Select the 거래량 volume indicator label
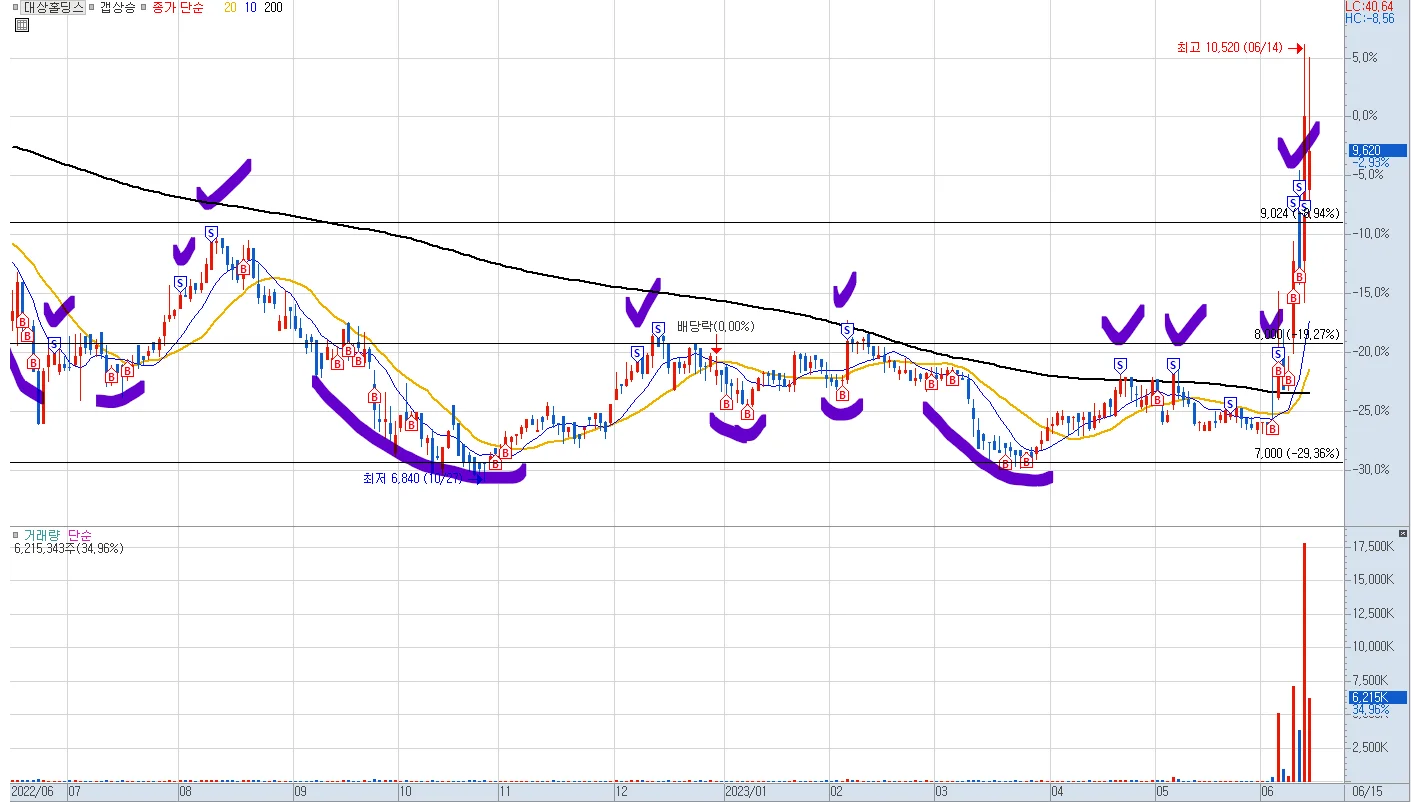Image resolution: width=1411 pixels, height=802 pixels. coord(41,536)
